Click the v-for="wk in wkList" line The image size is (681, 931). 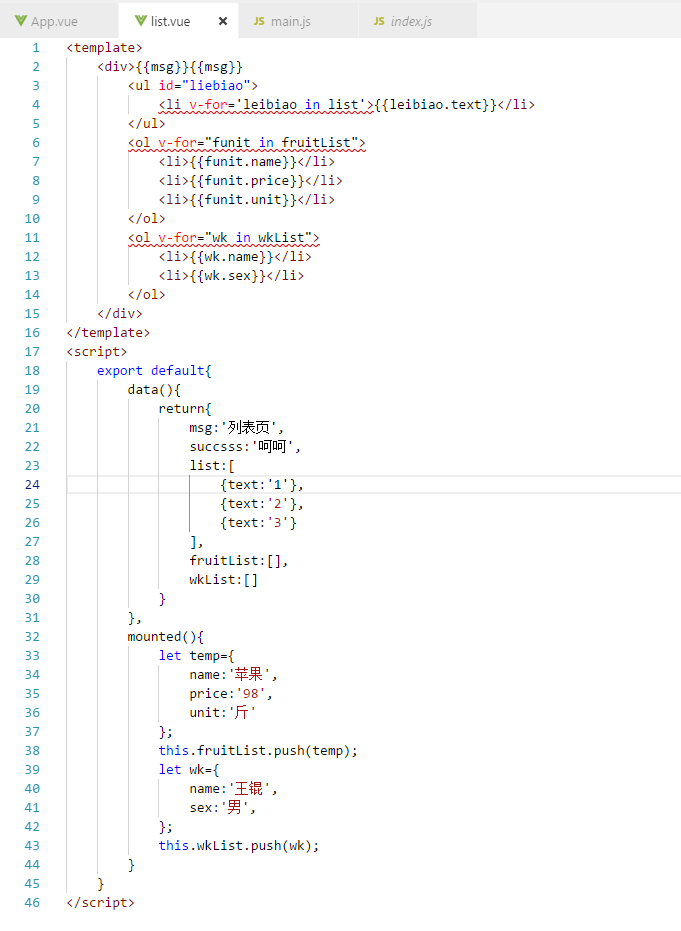pos(224,238)
